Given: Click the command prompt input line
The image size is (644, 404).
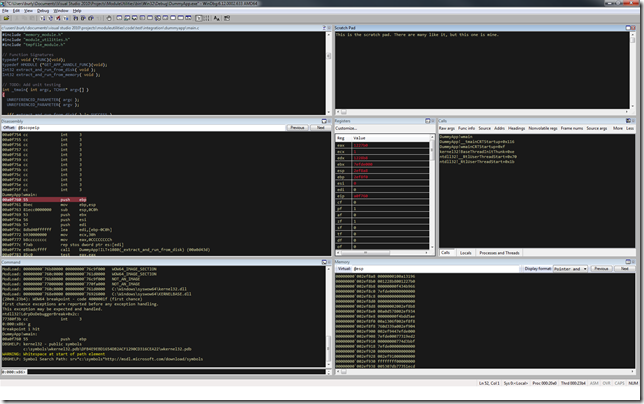Looking at the screenshot, I should pos(177,372).
